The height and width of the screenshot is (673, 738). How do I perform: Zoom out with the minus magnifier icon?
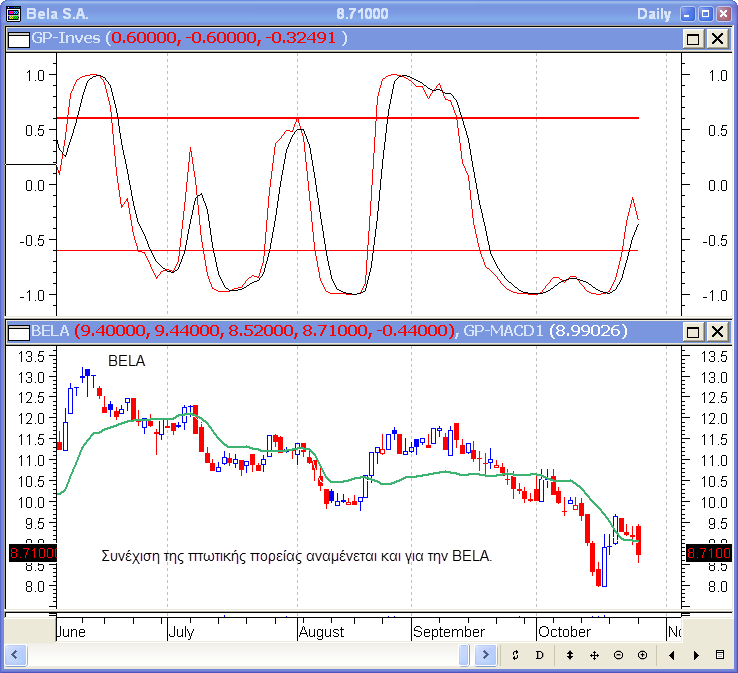tap(618, 655)
